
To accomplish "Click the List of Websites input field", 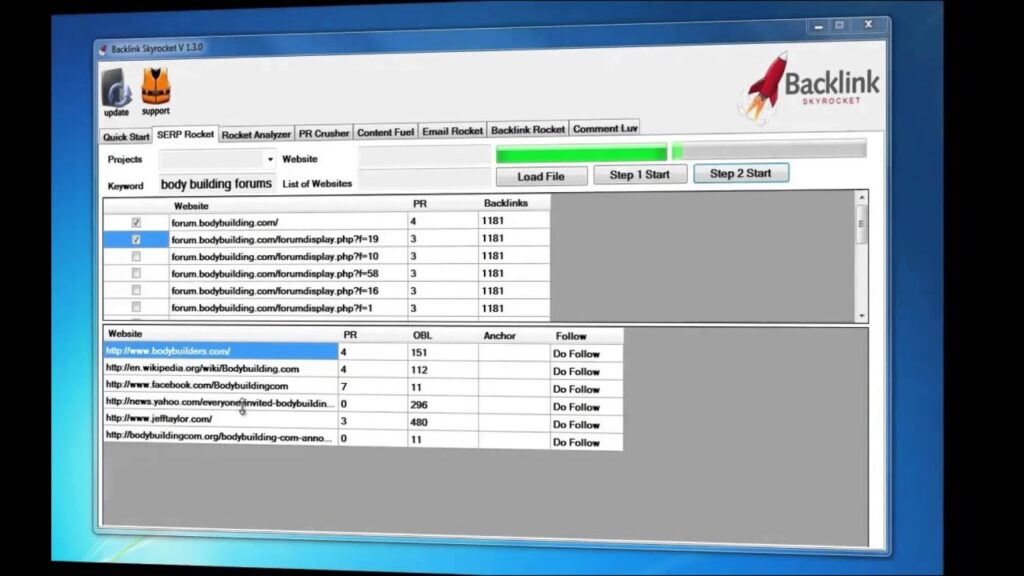I will pos(424,178).
